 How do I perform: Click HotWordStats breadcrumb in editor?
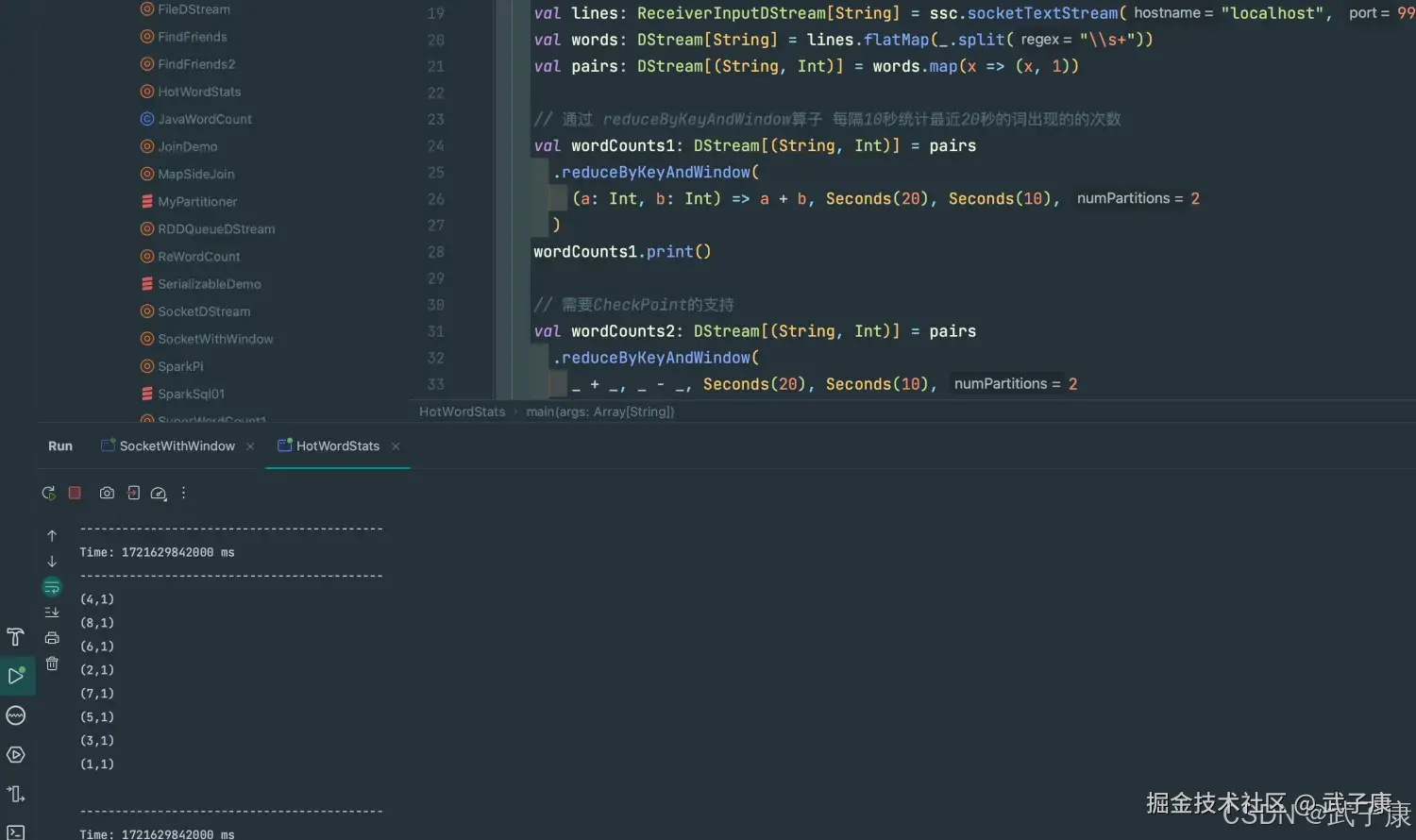click(x=463, y=412)
